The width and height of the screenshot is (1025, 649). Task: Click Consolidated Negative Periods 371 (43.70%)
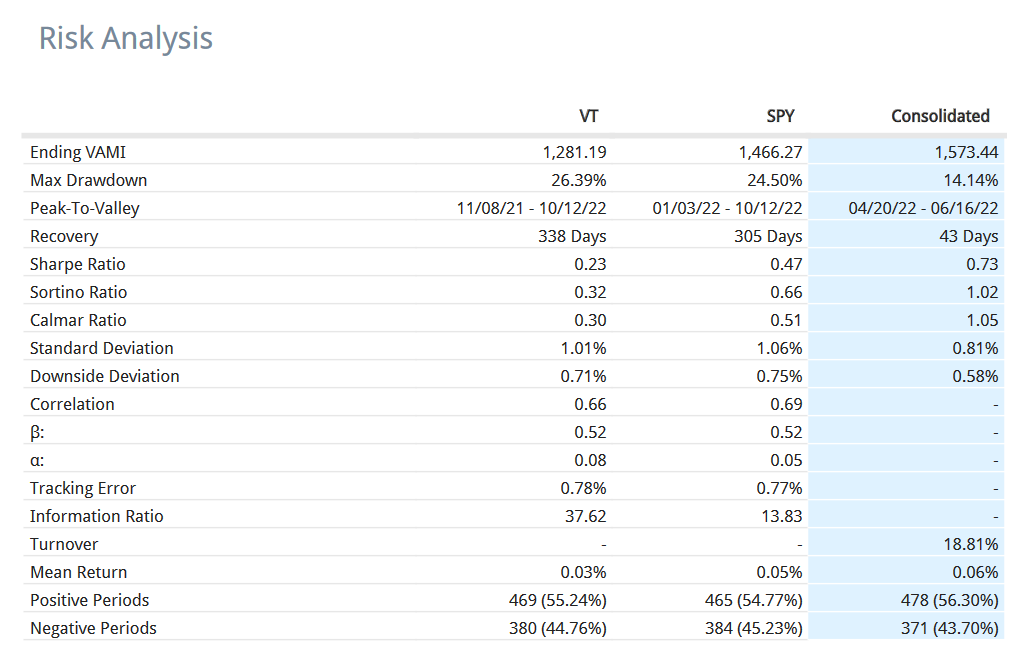(950, 629)
